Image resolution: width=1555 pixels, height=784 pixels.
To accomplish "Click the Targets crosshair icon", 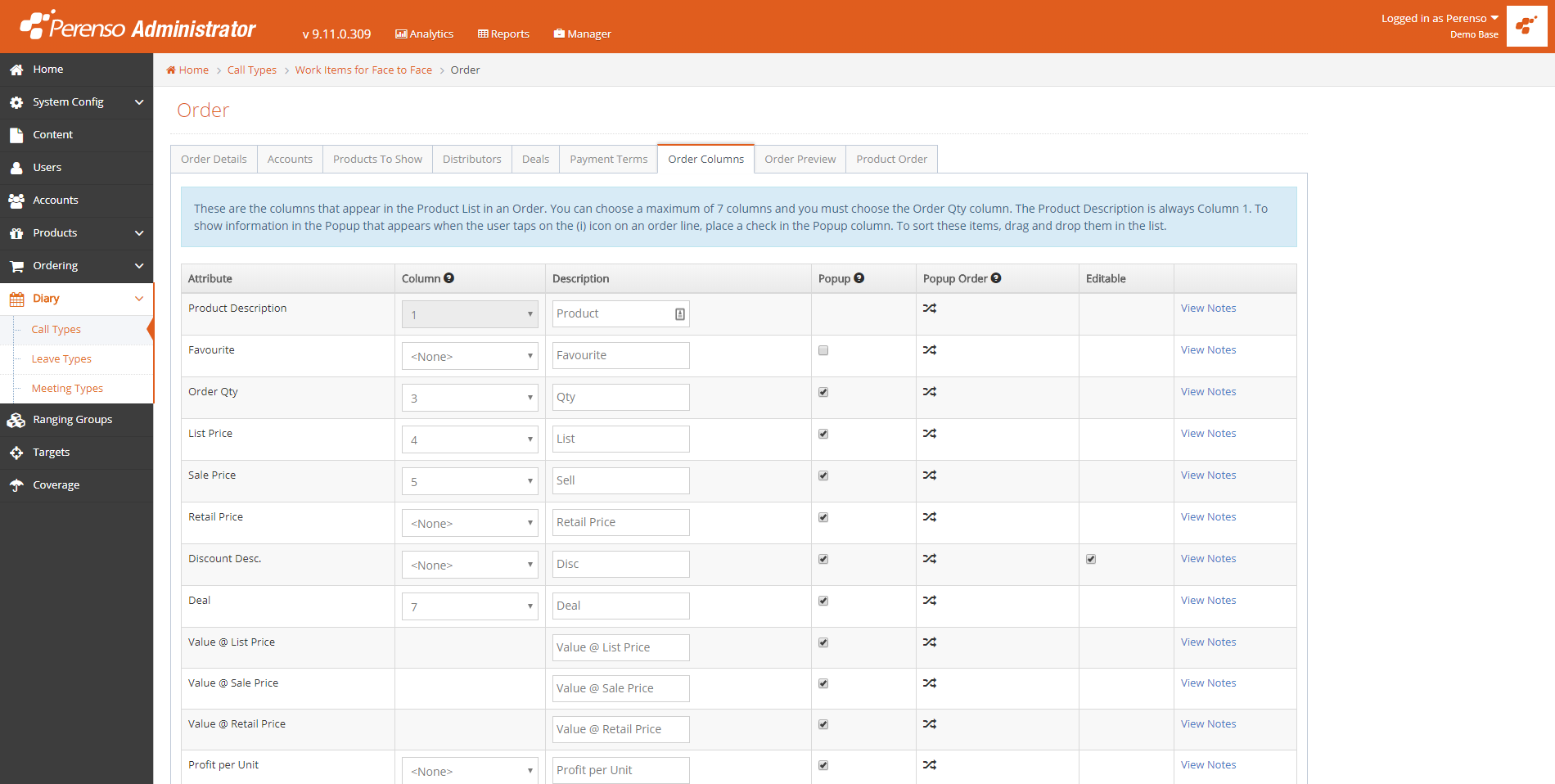I will click(16, 453).
